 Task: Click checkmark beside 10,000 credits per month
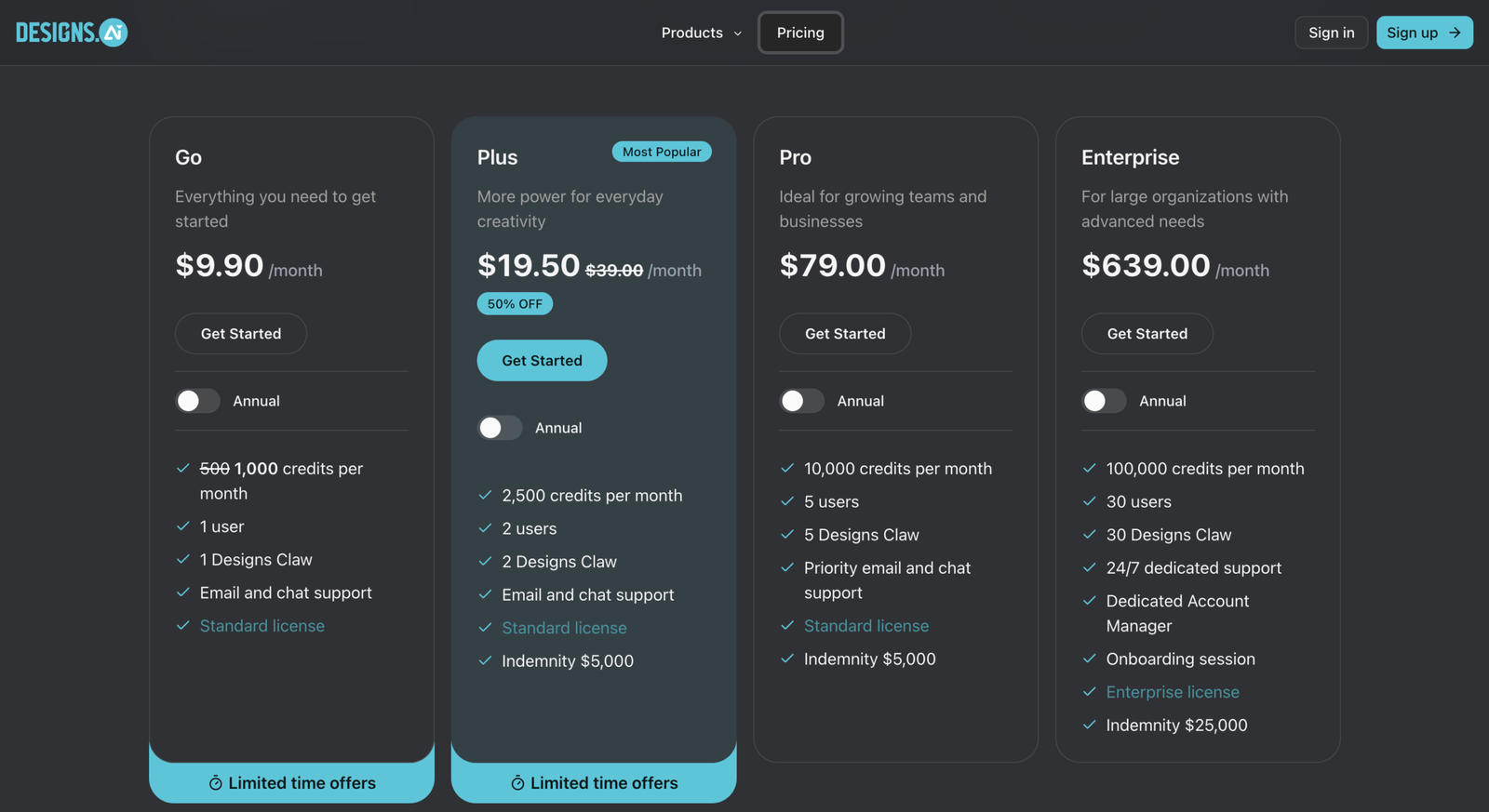tap(787, 469)
